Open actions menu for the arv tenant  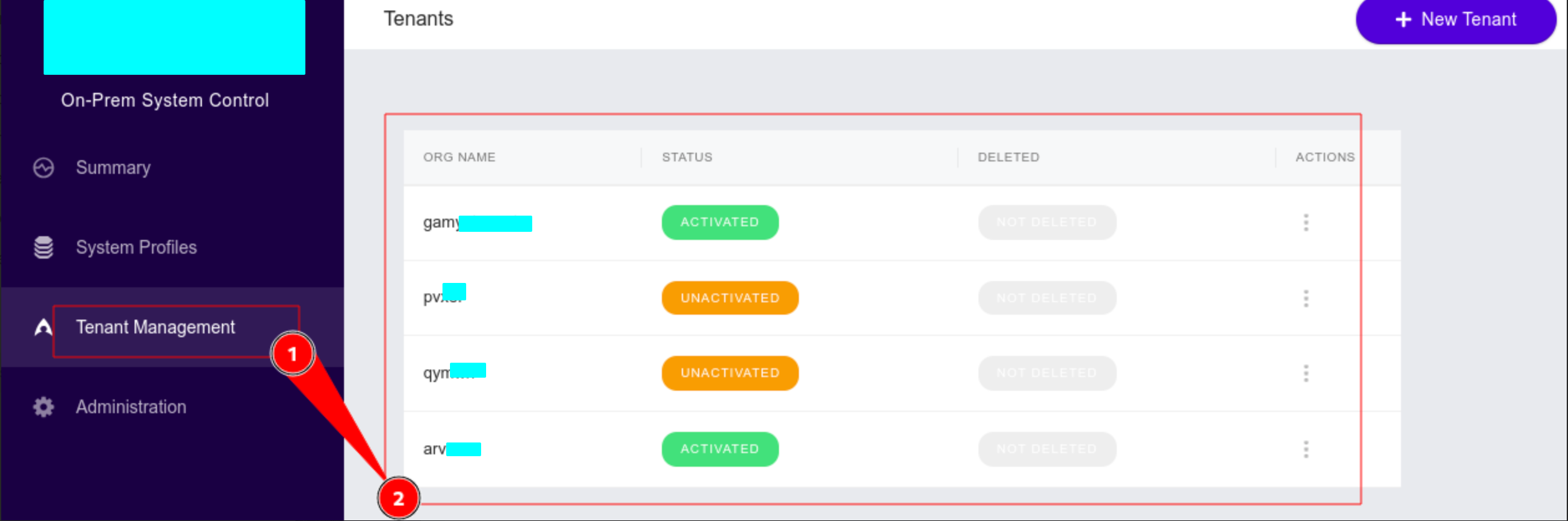(x=1306, y=449)
